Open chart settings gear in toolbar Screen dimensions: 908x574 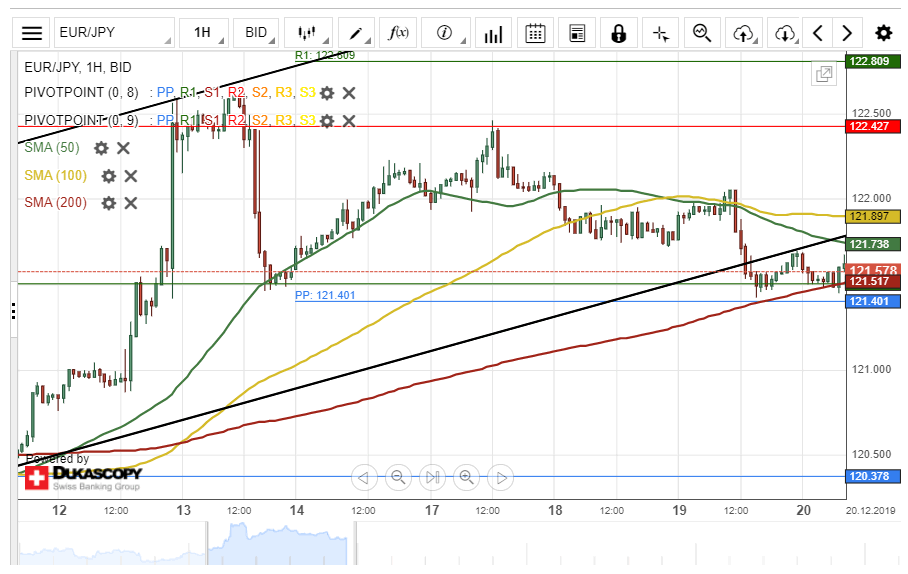click(883, 33)
